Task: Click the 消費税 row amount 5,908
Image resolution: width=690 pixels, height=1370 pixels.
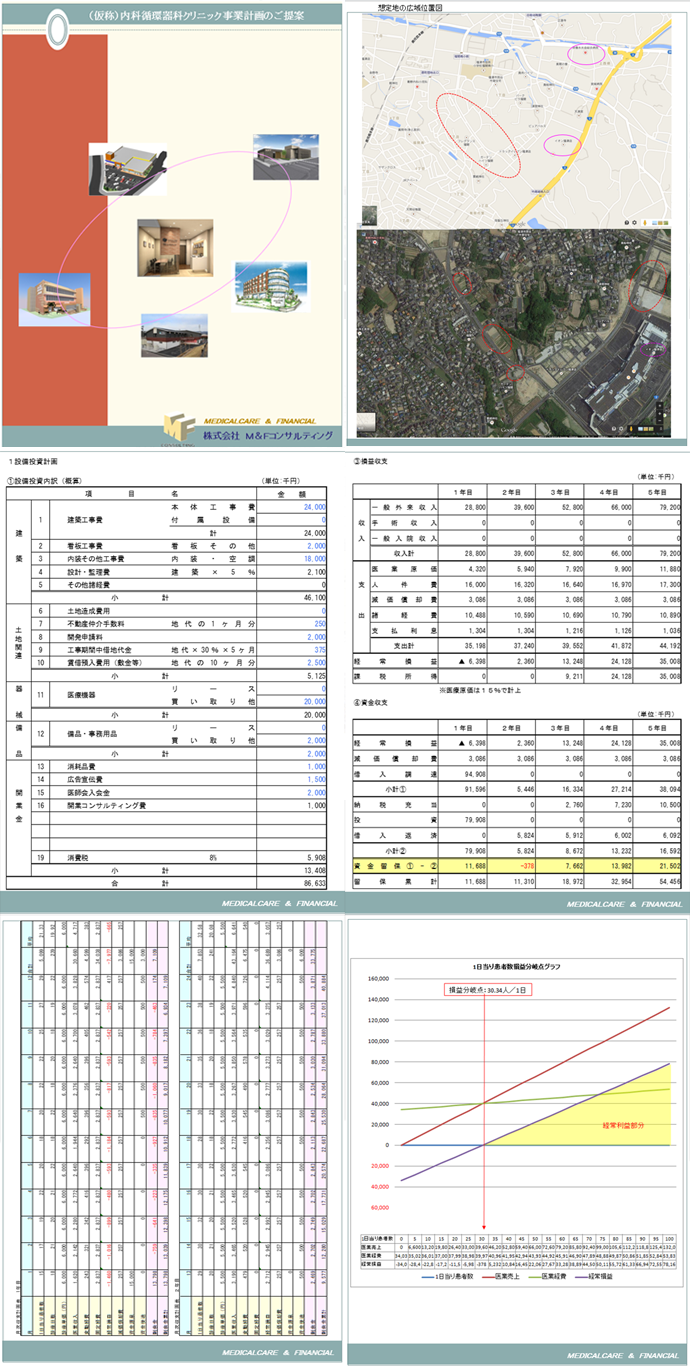Action: 314,856
